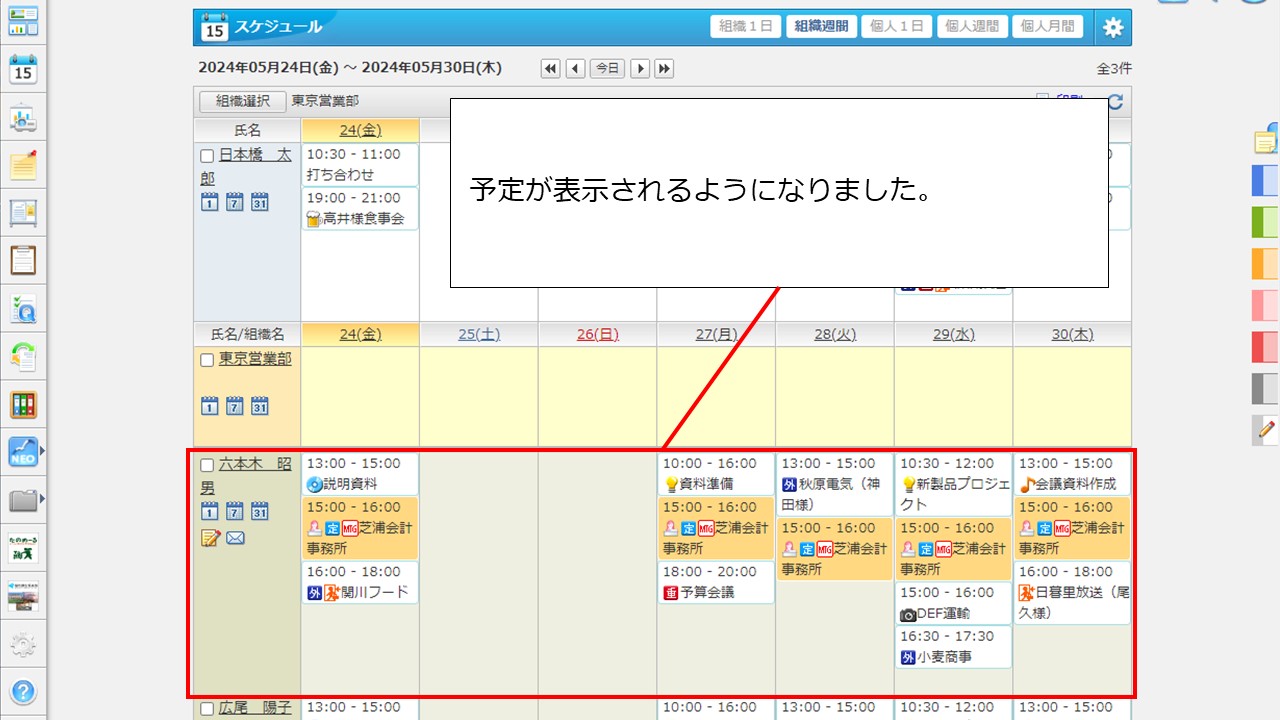Open the help question mark icon
The image size is (1280, 720).
[x=22, y=691]
